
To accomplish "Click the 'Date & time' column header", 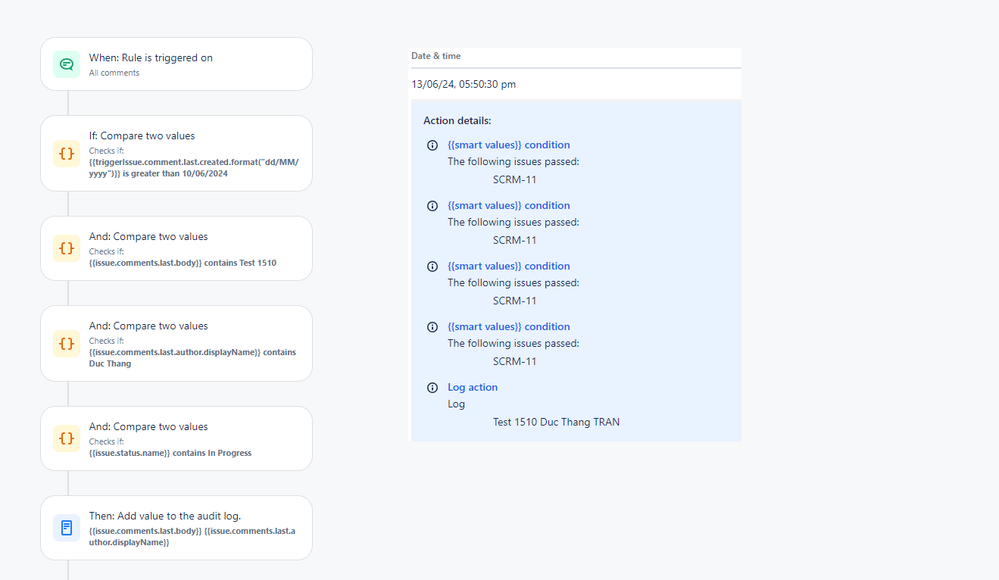I will pyautogui.click(x=436, y=56).
